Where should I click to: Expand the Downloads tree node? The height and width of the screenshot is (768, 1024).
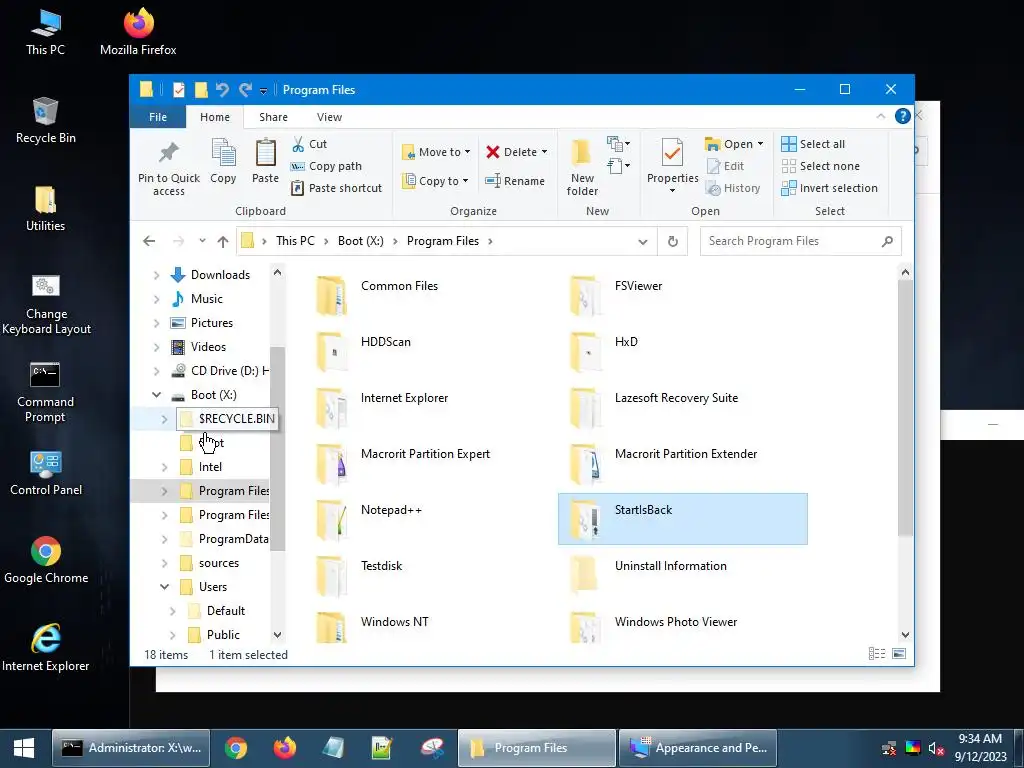coord(156,275)
